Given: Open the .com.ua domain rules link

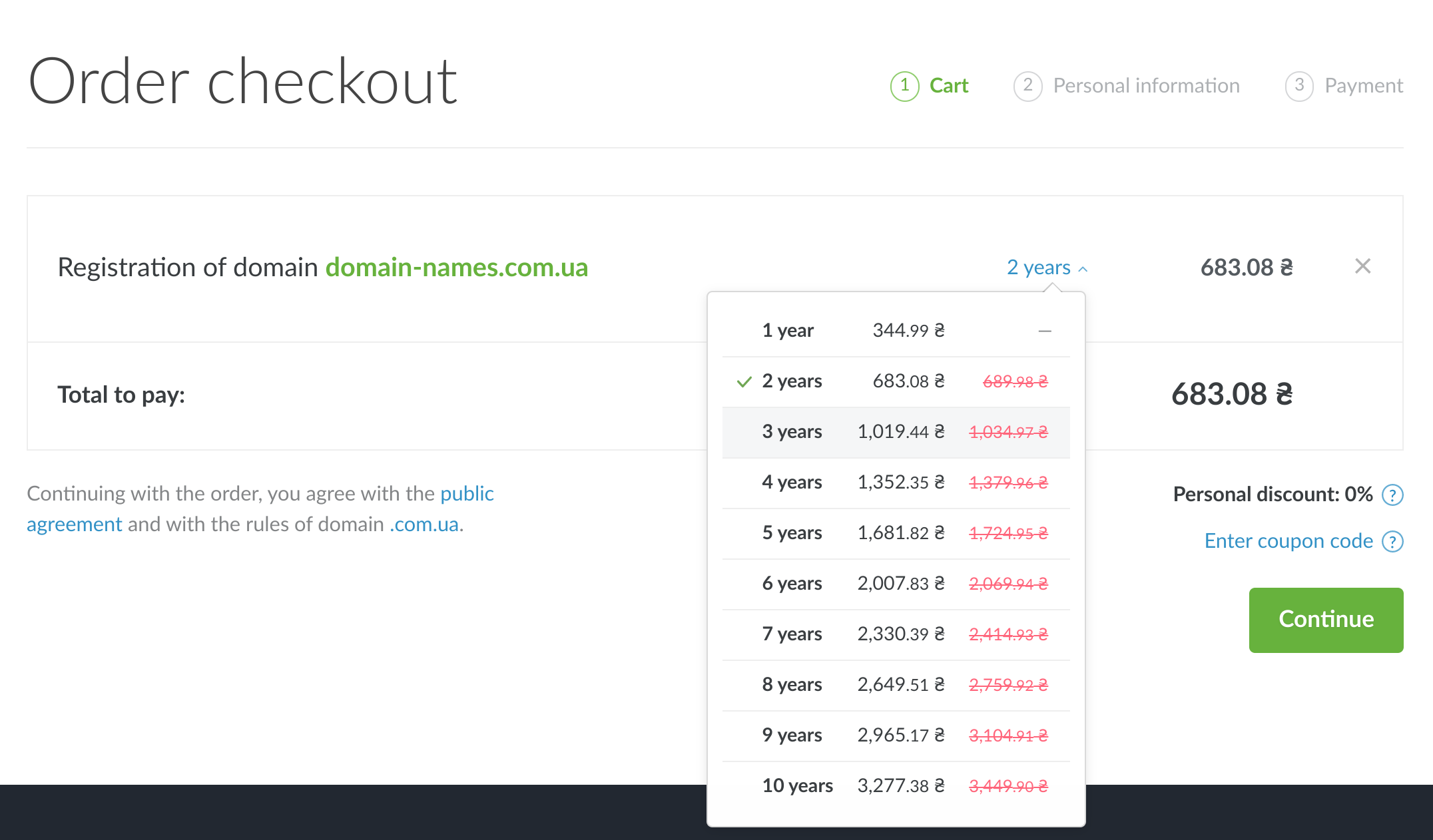Looking at the screenshot, I should [424, 525].
